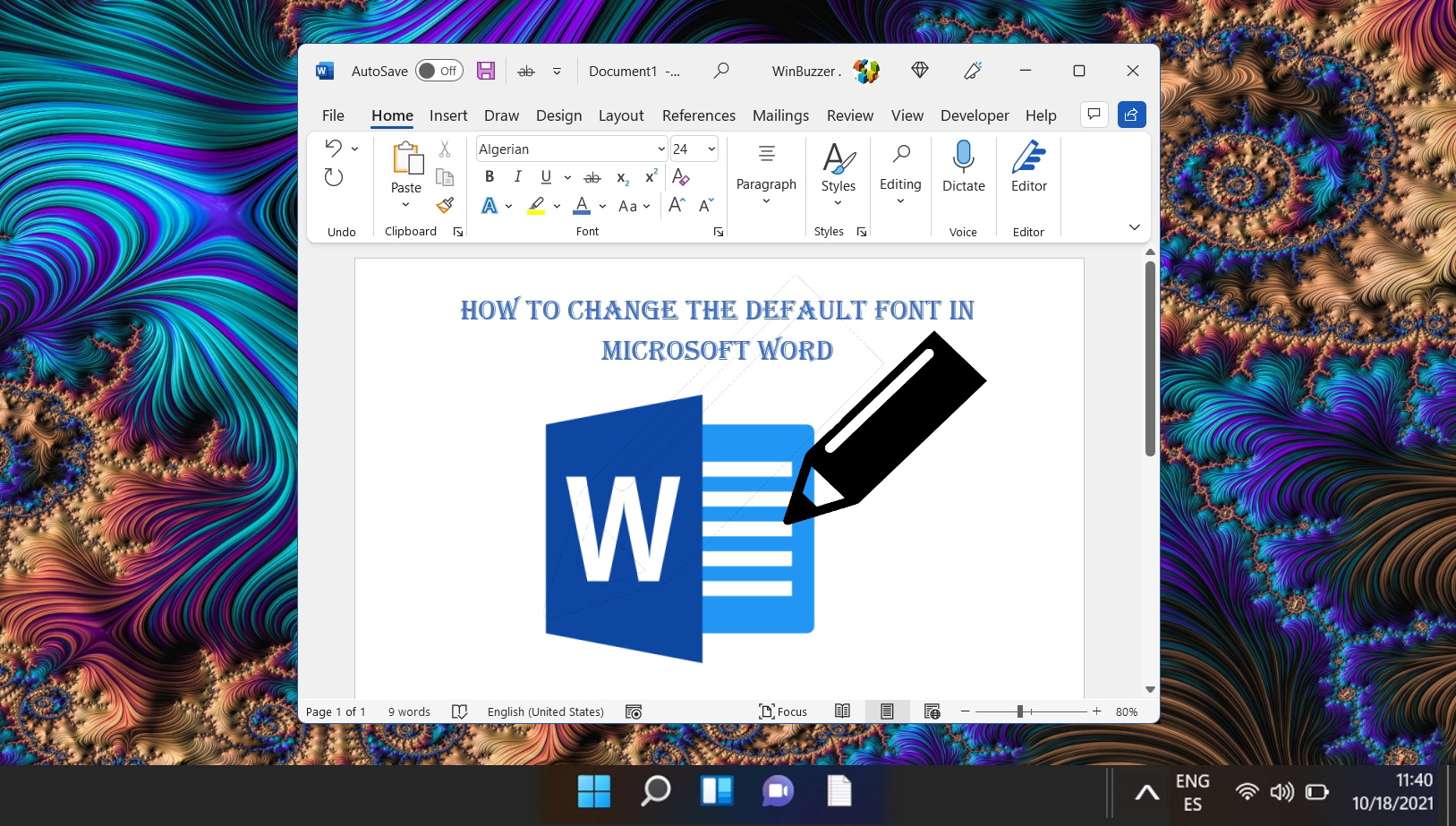The width and height of the screenshot is (1456, 826).
Task: Open the Algerian font name dropdown
Action: tap(661, 149)
